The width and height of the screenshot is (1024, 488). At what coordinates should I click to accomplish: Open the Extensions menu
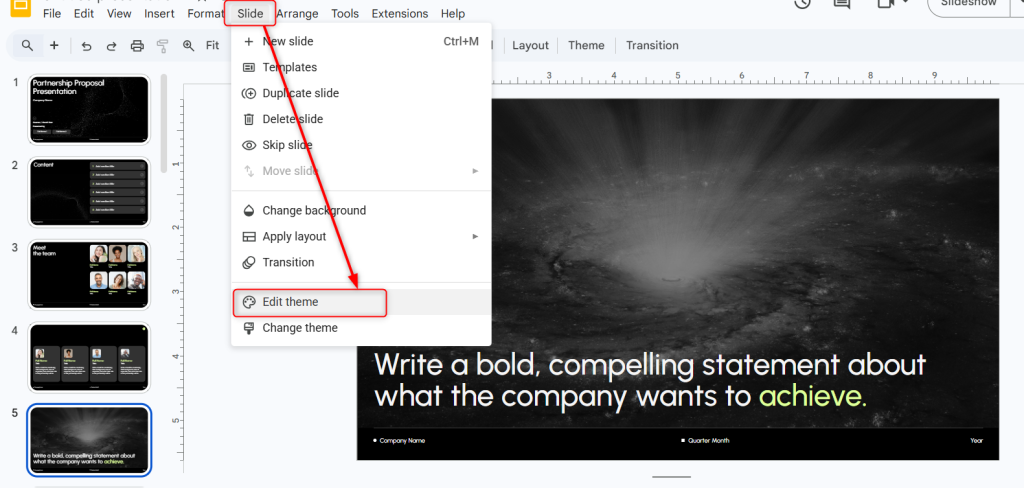(400, 13)
